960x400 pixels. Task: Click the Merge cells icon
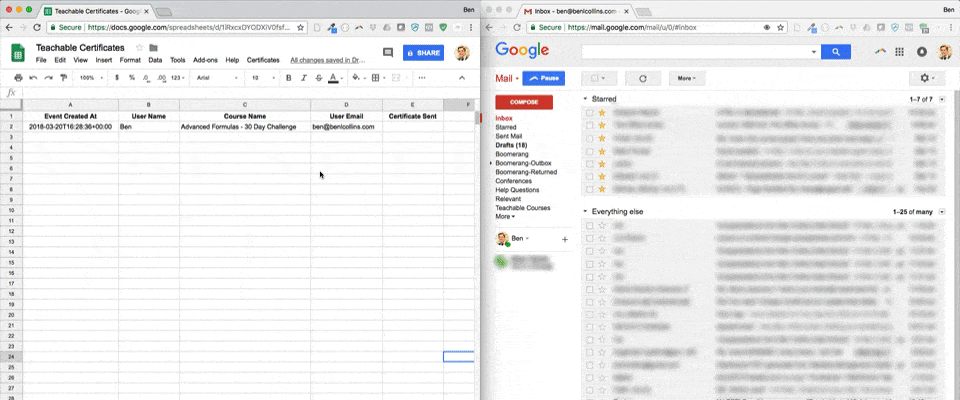(x=396, y=78)
